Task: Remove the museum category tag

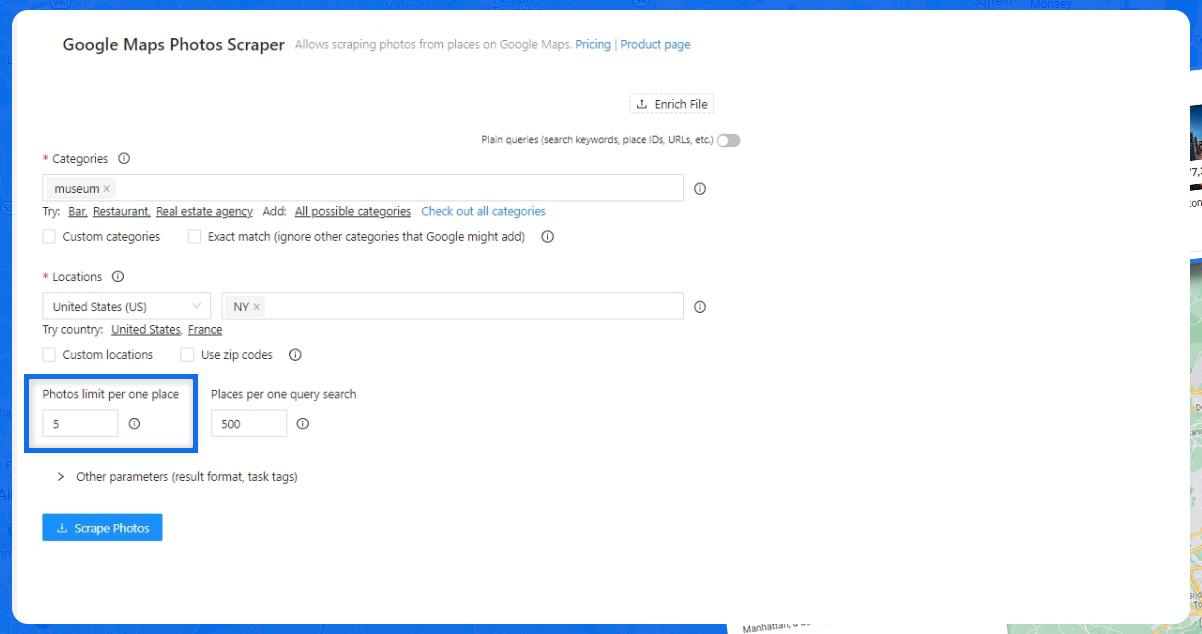Action: 105,188
